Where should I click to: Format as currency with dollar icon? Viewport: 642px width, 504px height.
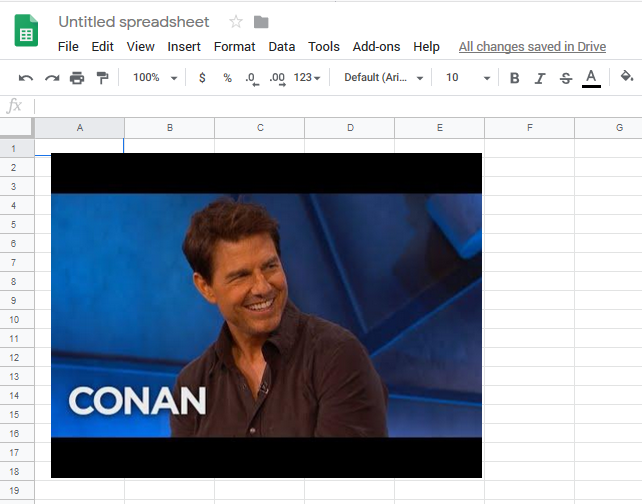click(202, 77)
